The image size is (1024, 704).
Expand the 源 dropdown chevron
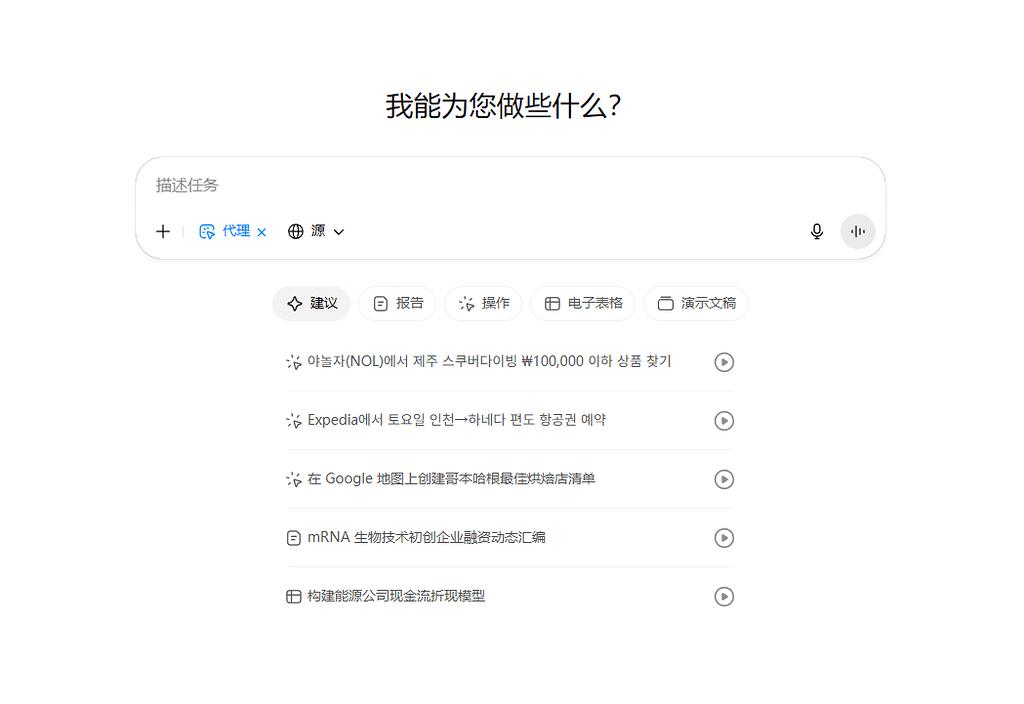(x=339, y=232)
